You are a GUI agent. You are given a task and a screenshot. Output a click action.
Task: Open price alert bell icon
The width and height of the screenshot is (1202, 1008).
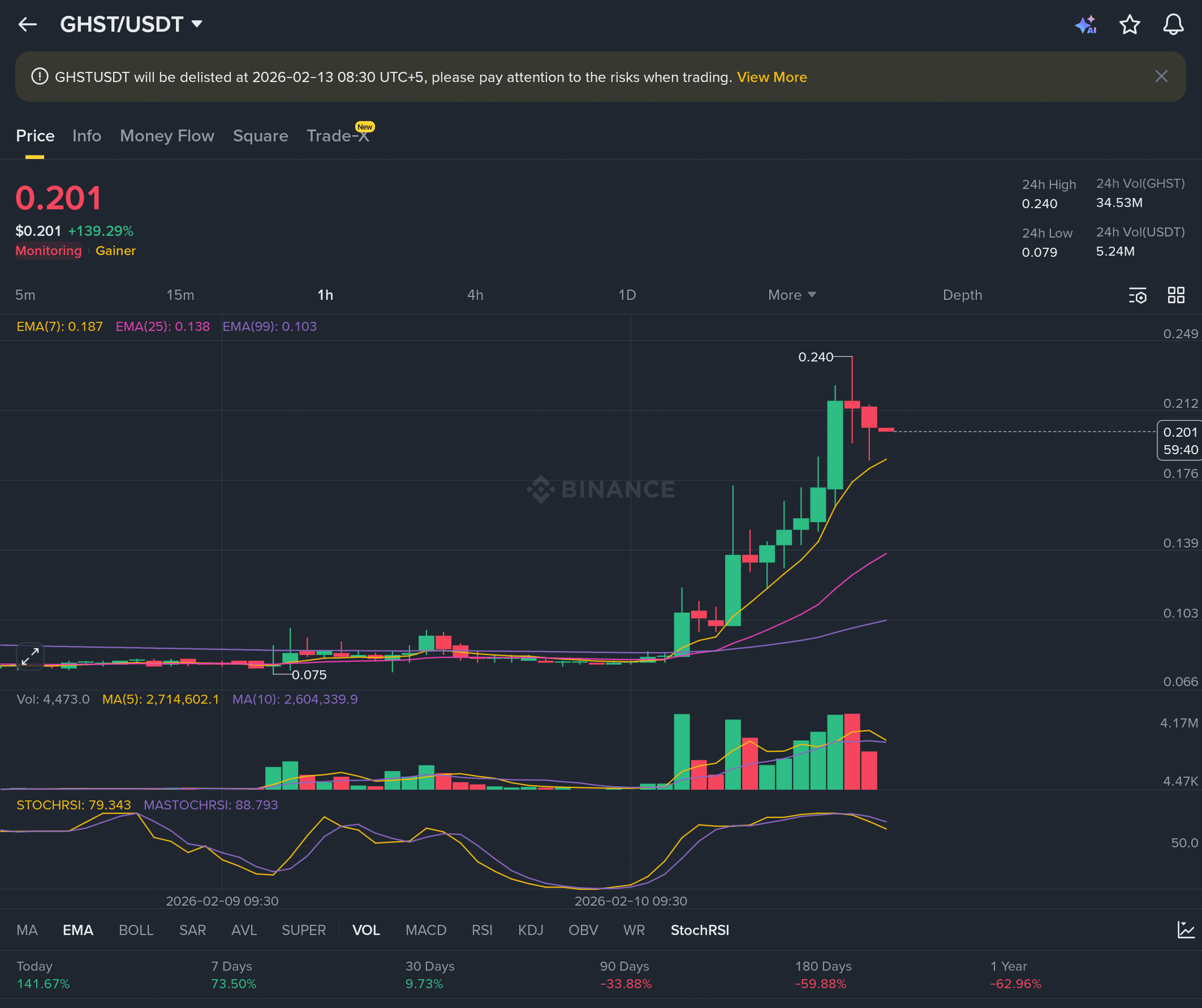pyautogui.click(x=1173, y=25)
